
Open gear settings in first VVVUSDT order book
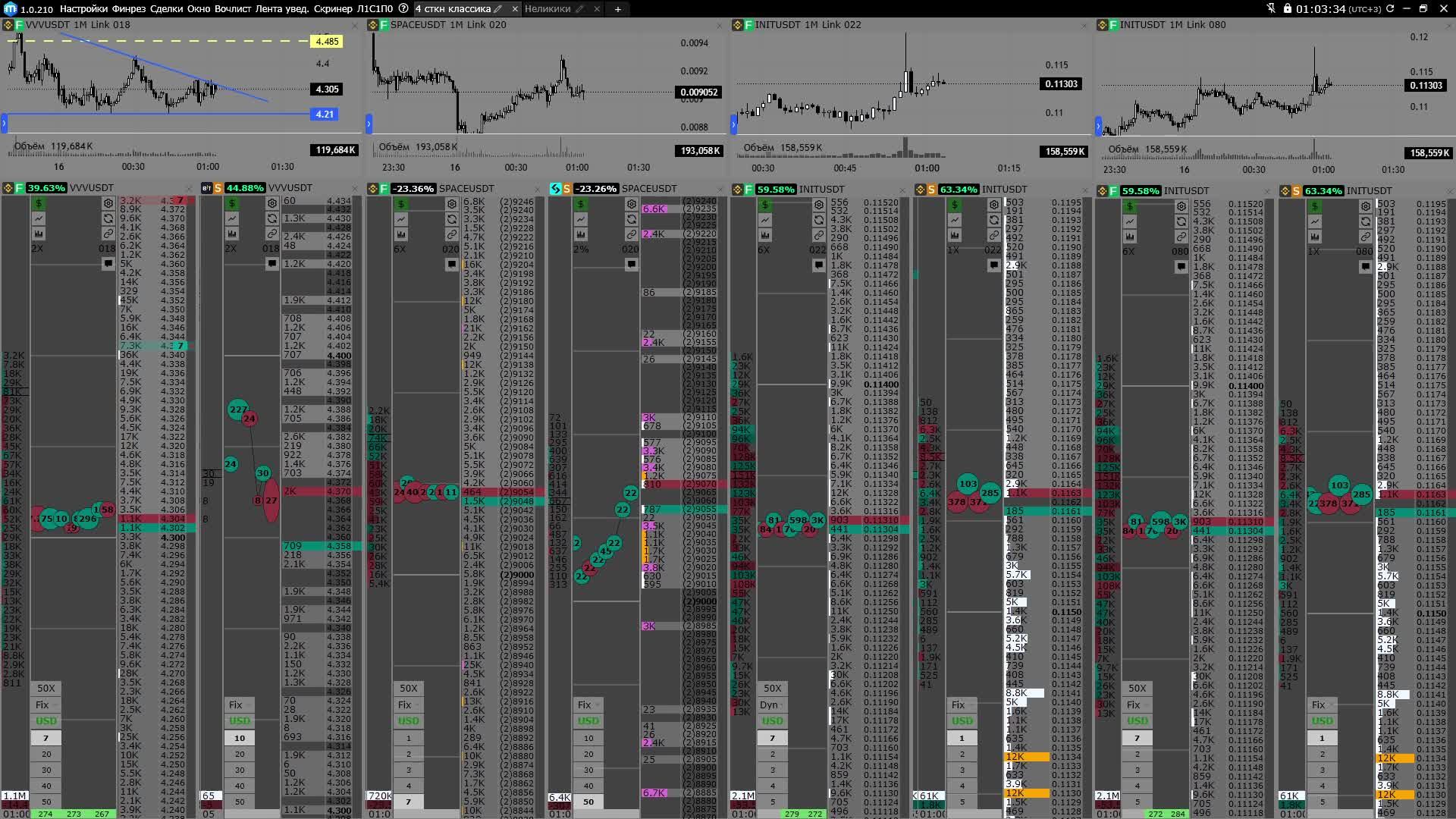[x=108, y=203]
